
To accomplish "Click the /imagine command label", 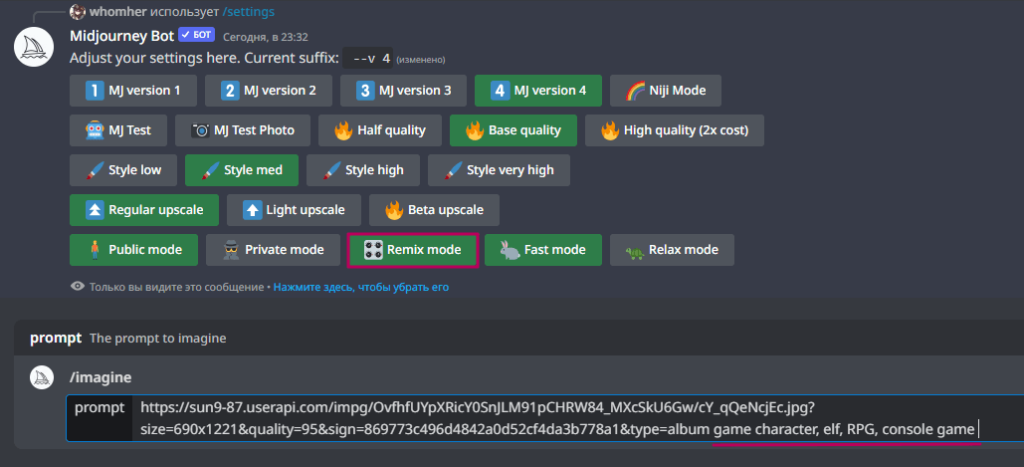I will tap(101, 378).
